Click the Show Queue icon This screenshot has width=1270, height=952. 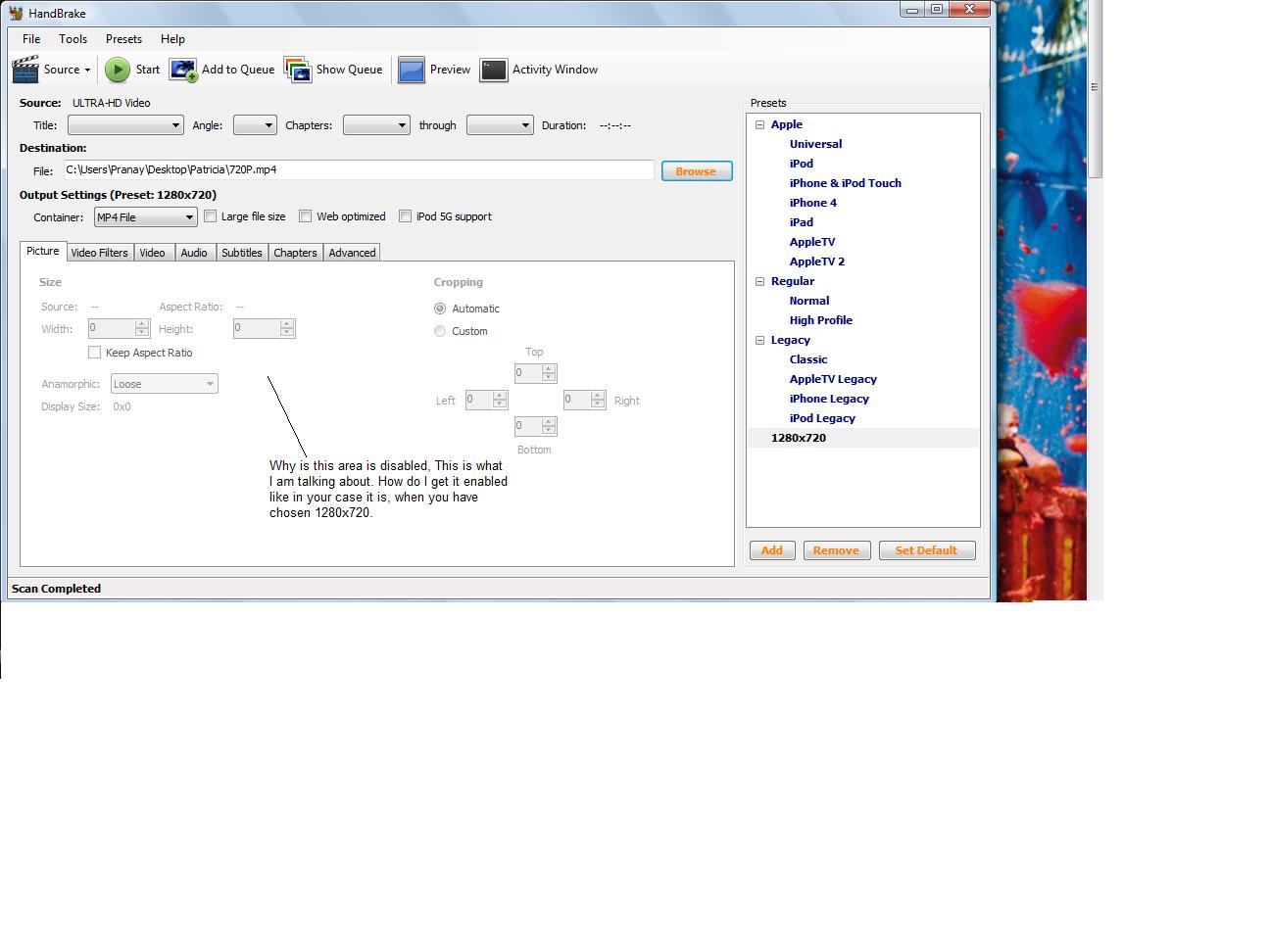pyautogui.click(x=298, y=70)
